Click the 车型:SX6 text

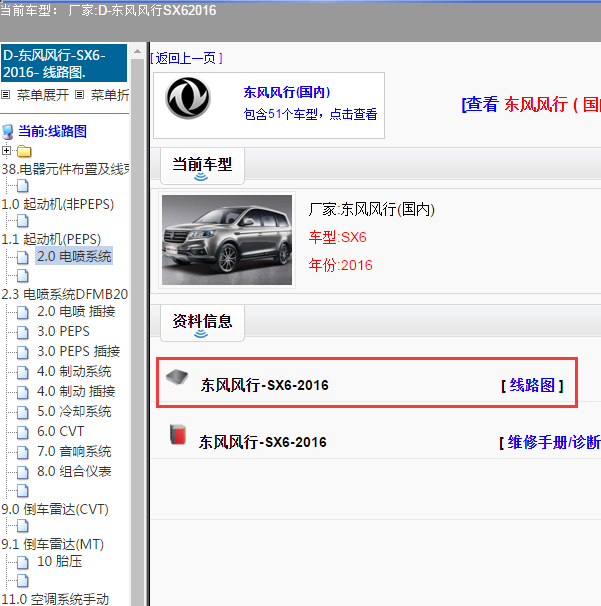pos(337,237)
